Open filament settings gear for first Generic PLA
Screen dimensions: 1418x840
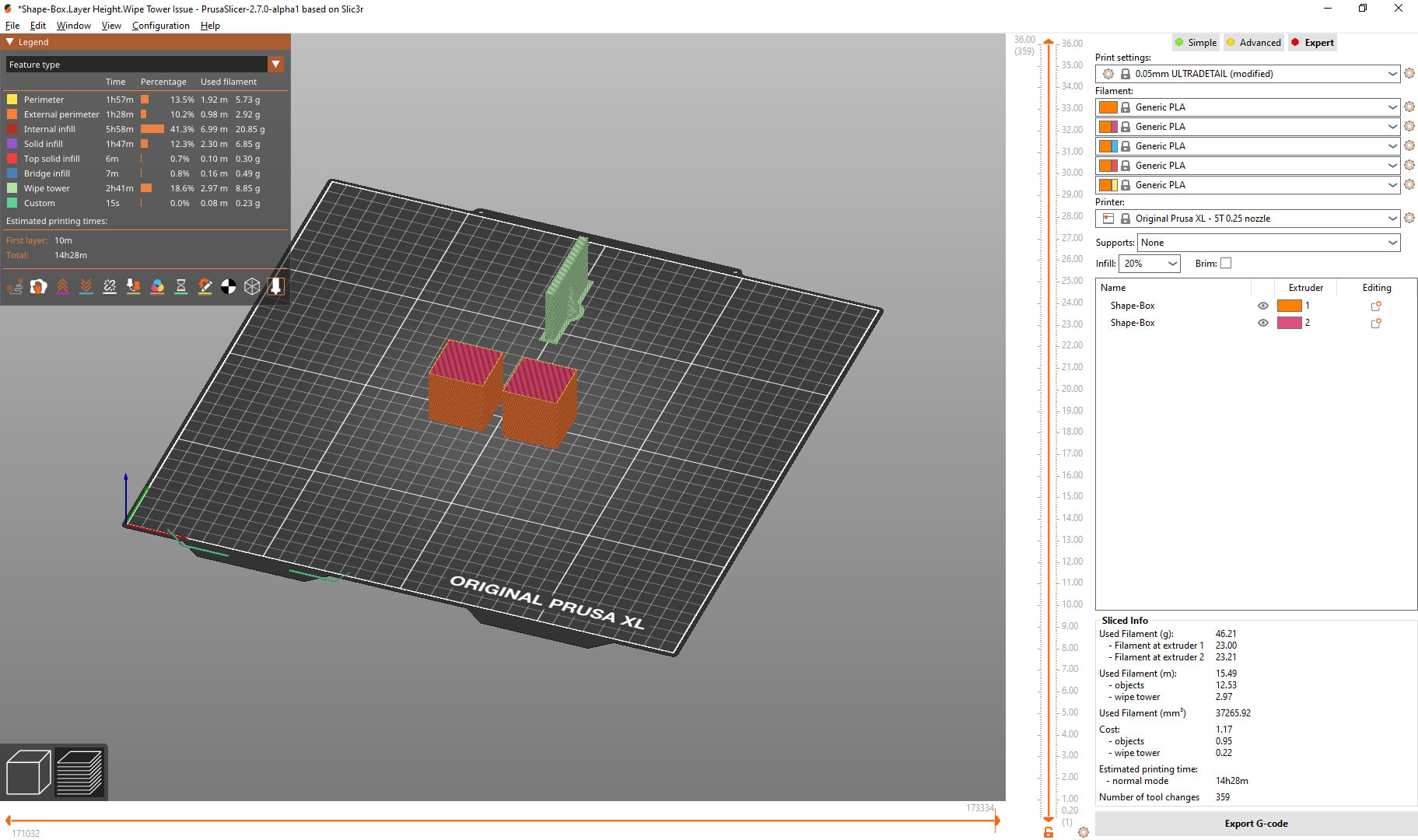[1409, 107]
